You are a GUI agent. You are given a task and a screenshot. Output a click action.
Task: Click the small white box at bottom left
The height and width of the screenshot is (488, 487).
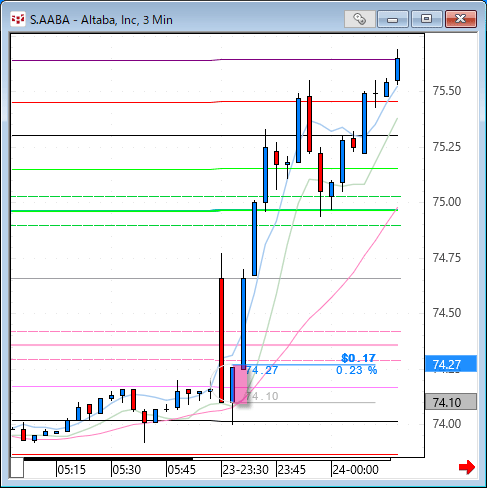(17, 468)
